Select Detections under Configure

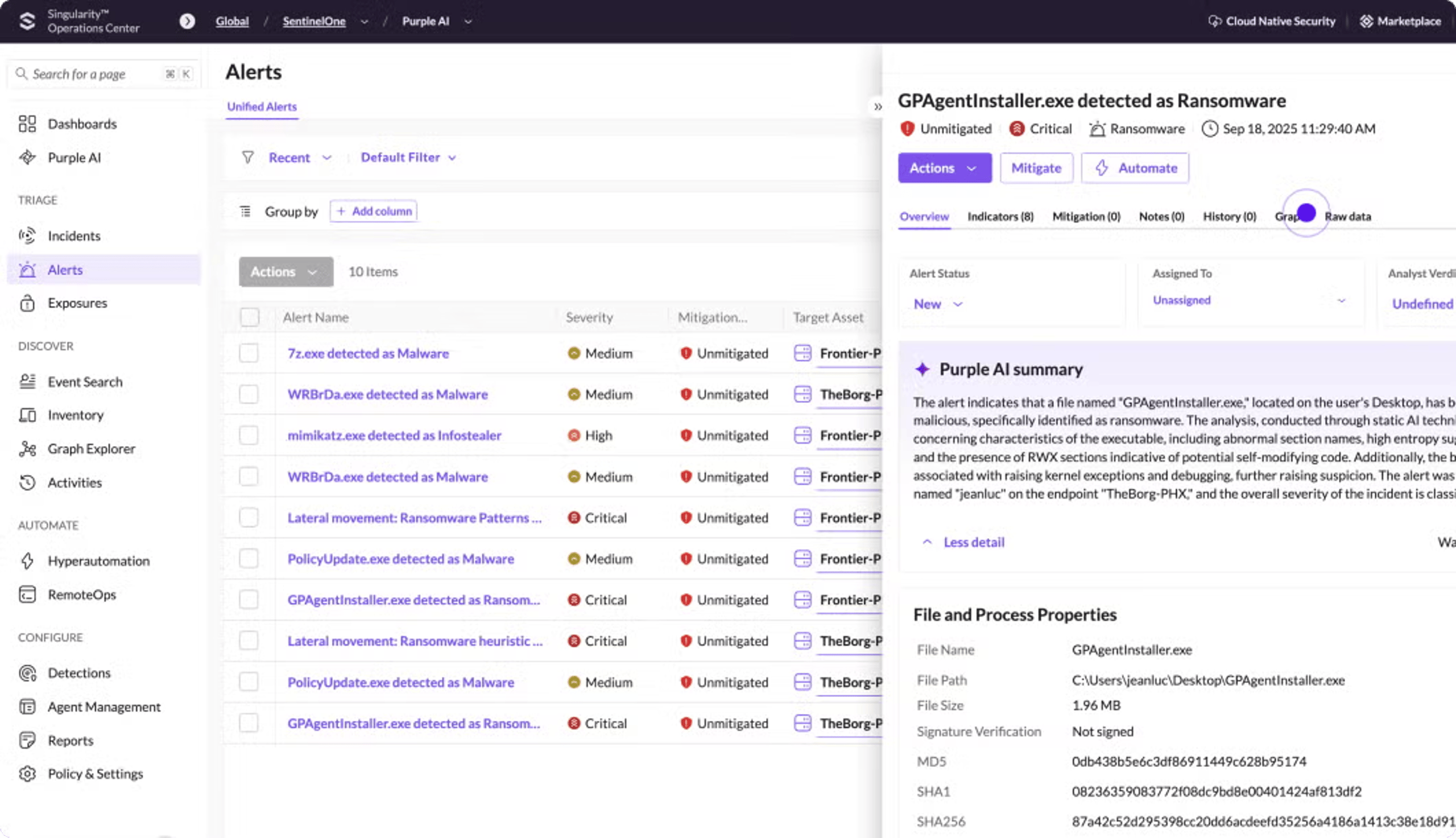[x=79, y=672]
